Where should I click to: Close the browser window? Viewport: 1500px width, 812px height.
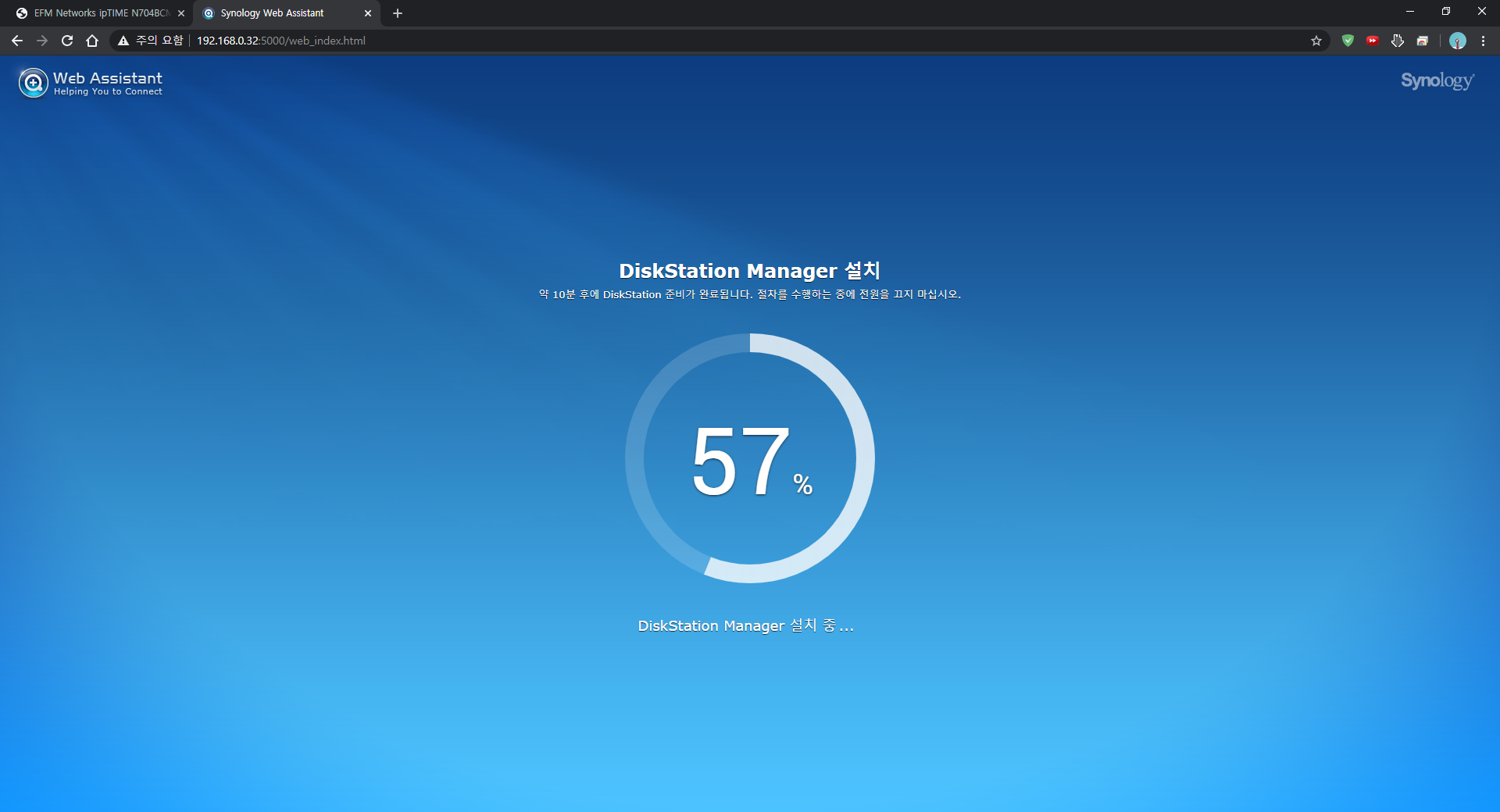(1482, 12)
